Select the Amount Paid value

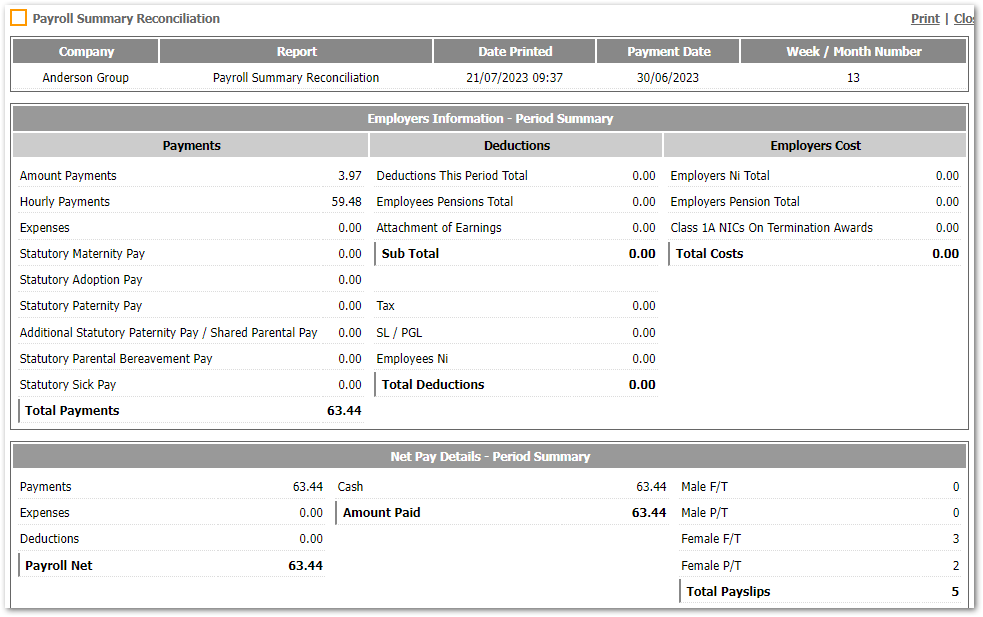click(651, 512)
